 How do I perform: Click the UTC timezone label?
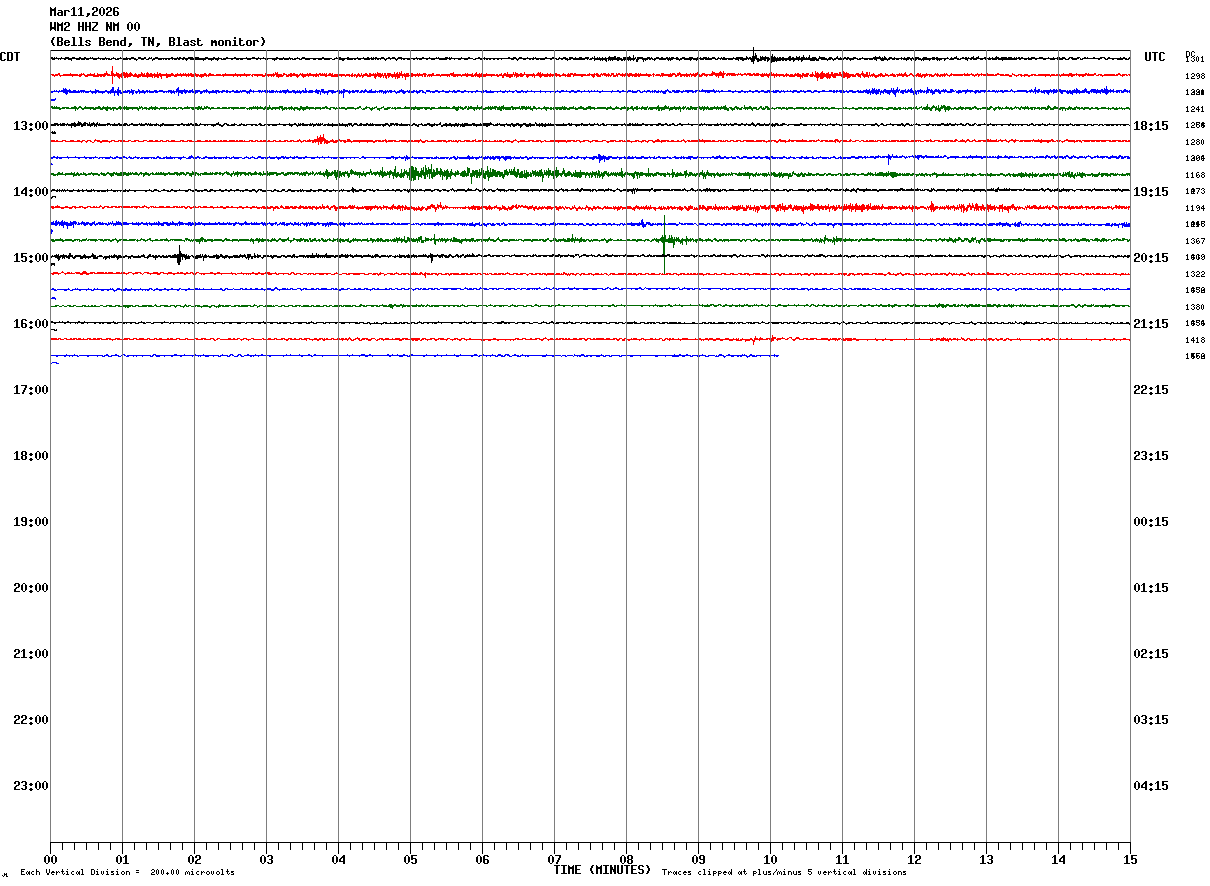[1155, 57]
